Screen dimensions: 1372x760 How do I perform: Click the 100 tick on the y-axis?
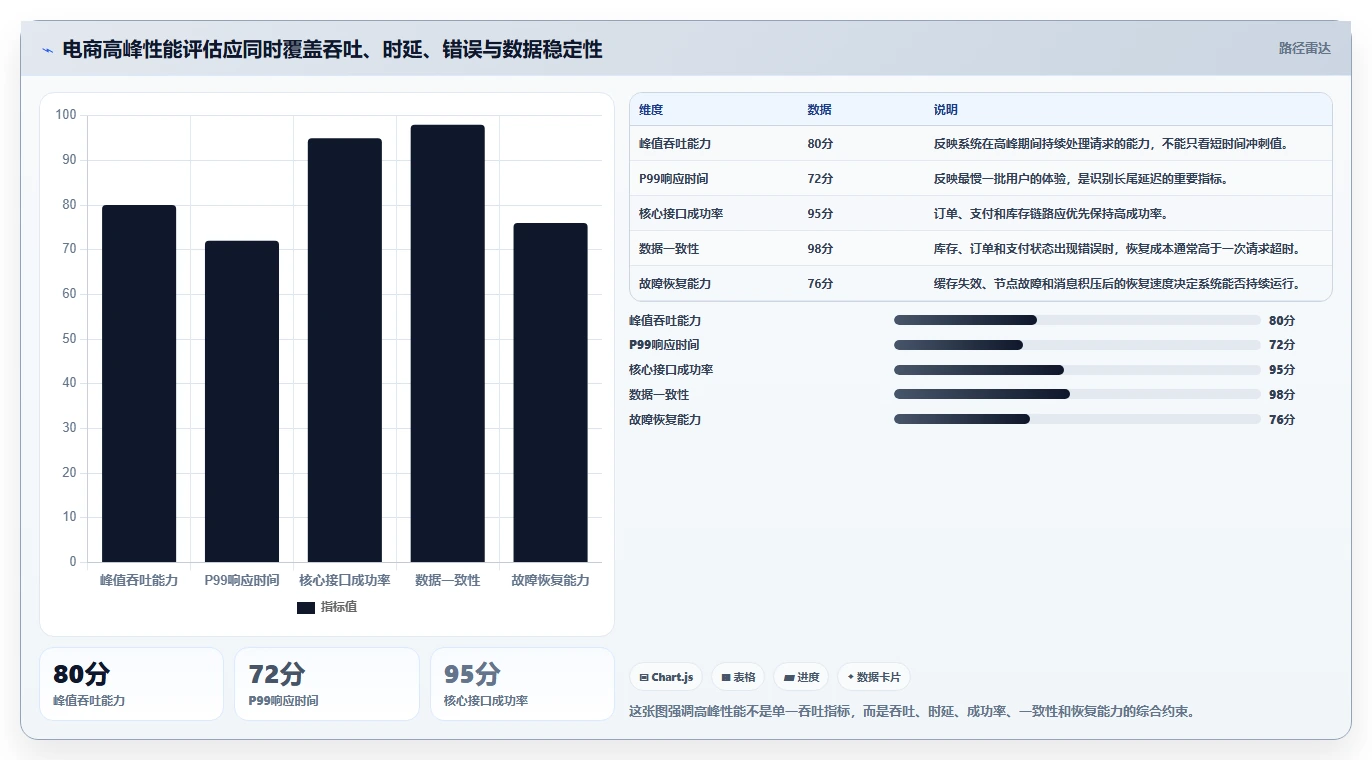[66, 115]
